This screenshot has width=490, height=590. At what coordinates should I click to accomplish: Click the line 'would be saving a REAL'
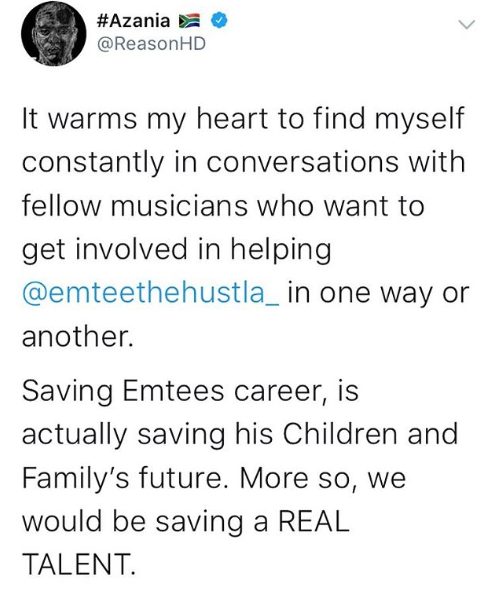click(x=186, y=522)
